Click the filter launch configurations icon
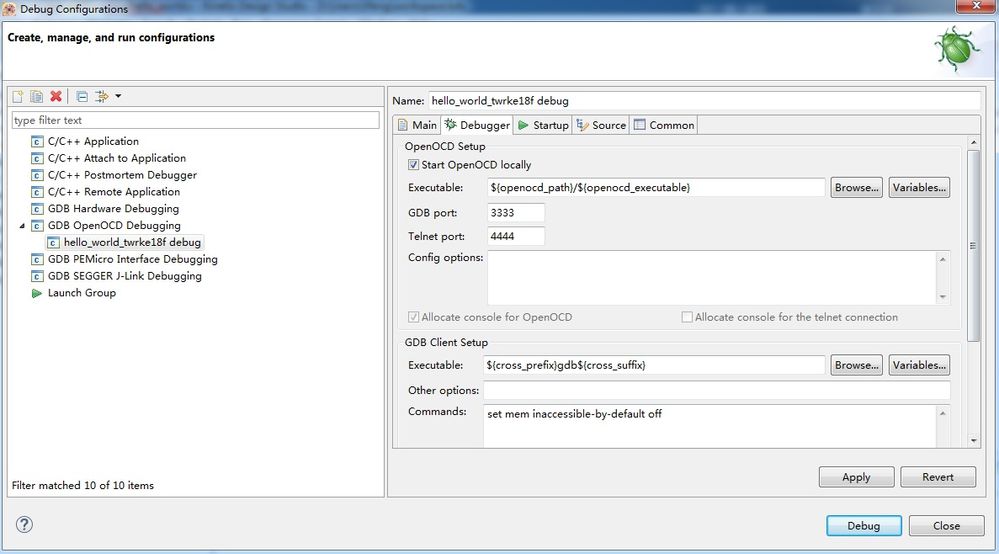999x554 pixels. click(101, 96)
